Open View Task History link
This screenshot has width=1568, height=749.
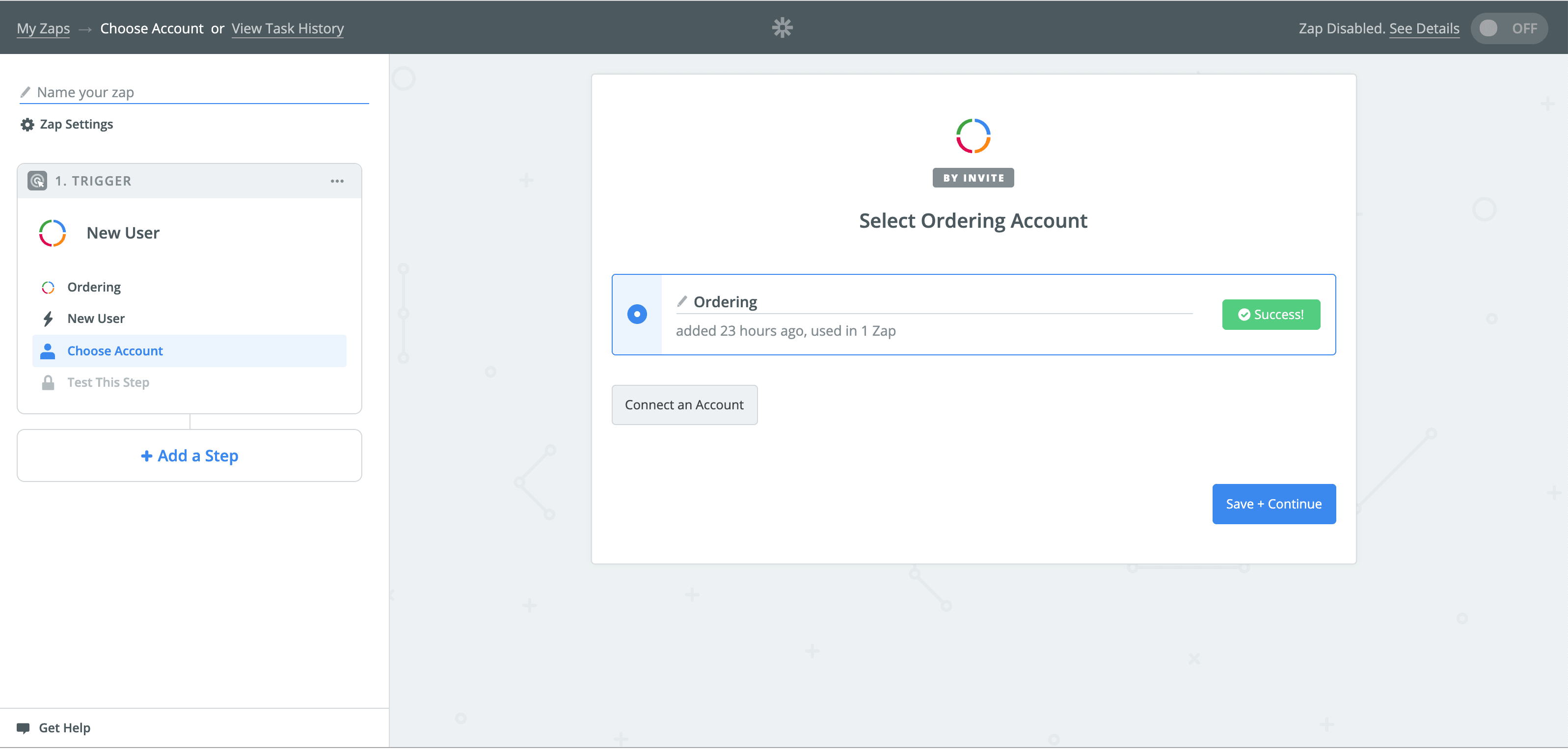287,28
